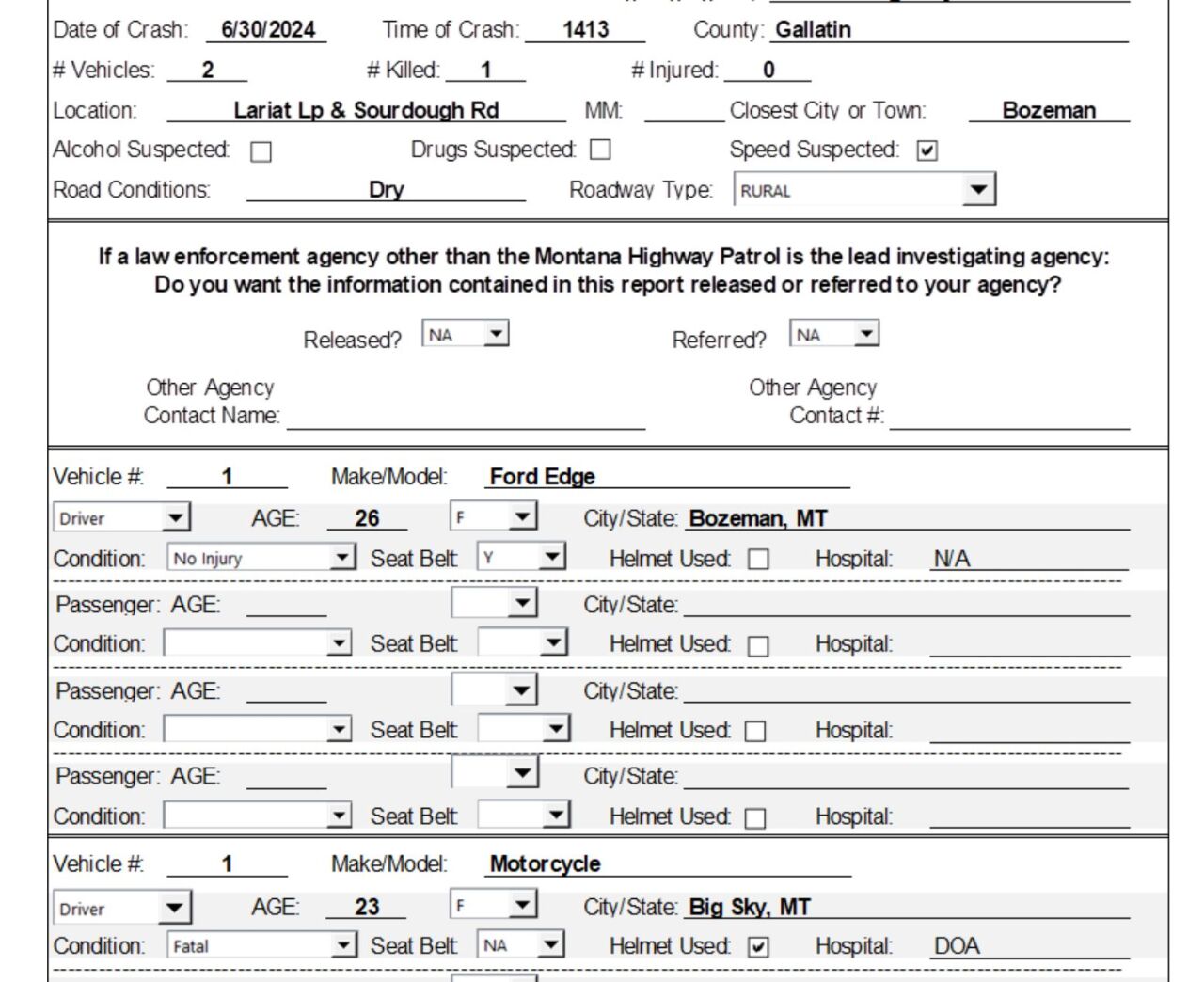Viewport: 1204px width, 982px height.
Task: Click the Other Agency Contact # field
Action: point(1009,416)
